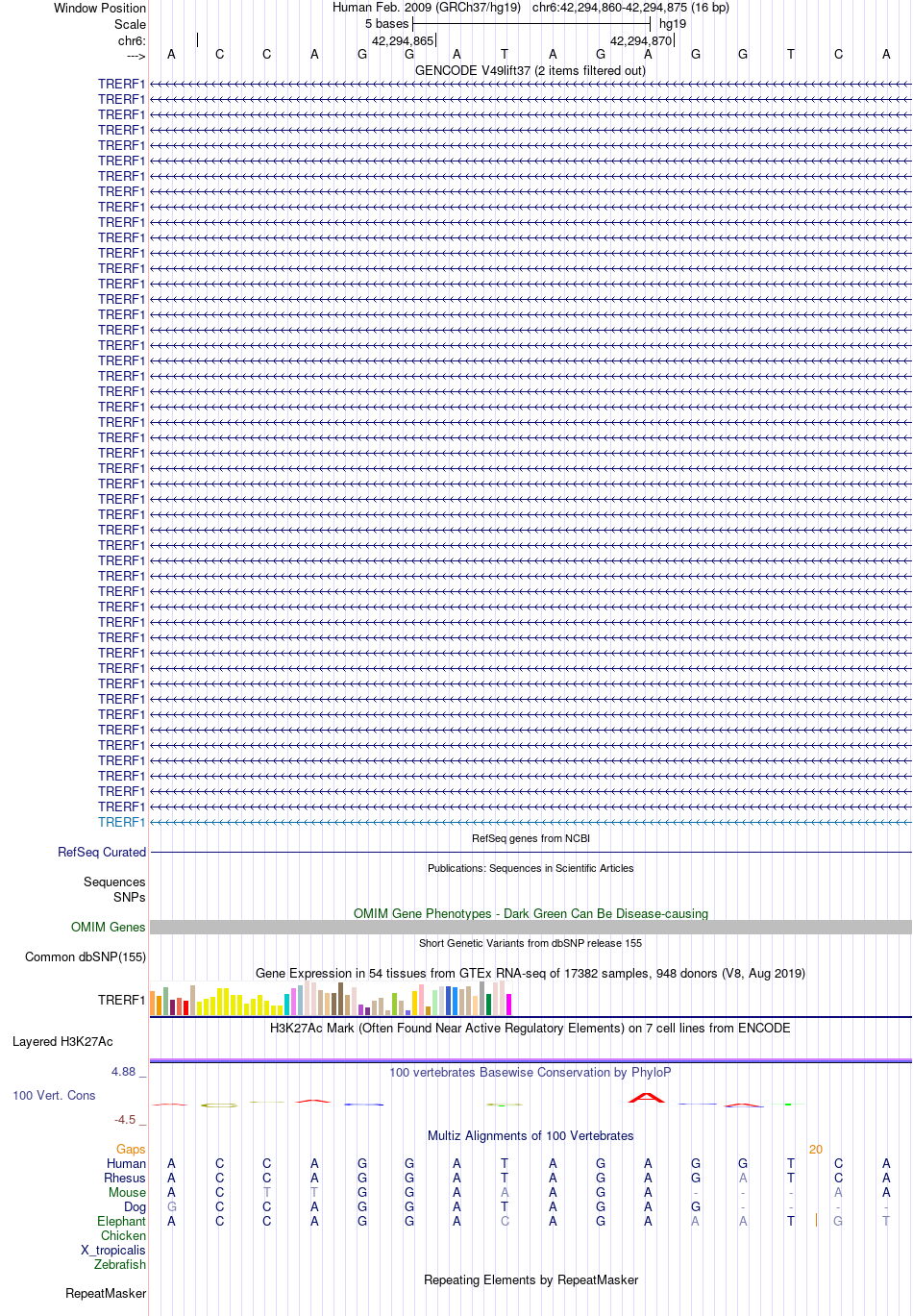Select the Mouse alignment row label
The width and height of the screenshot is (913, 1316).
pyautogui.click(x=128, y=1192)
